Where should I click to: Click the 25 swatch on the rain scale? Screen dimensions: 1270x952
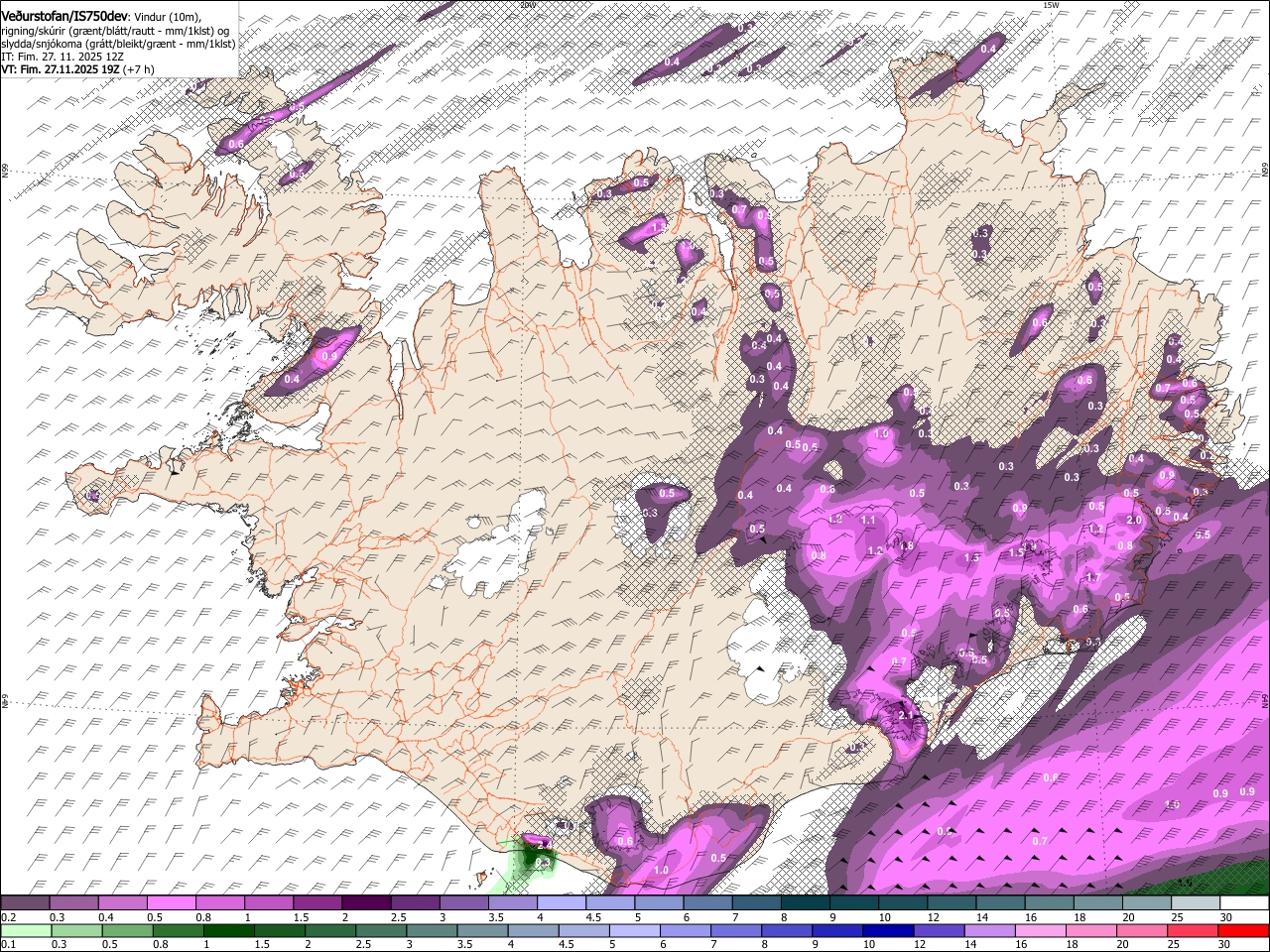tap(1193, 930)
